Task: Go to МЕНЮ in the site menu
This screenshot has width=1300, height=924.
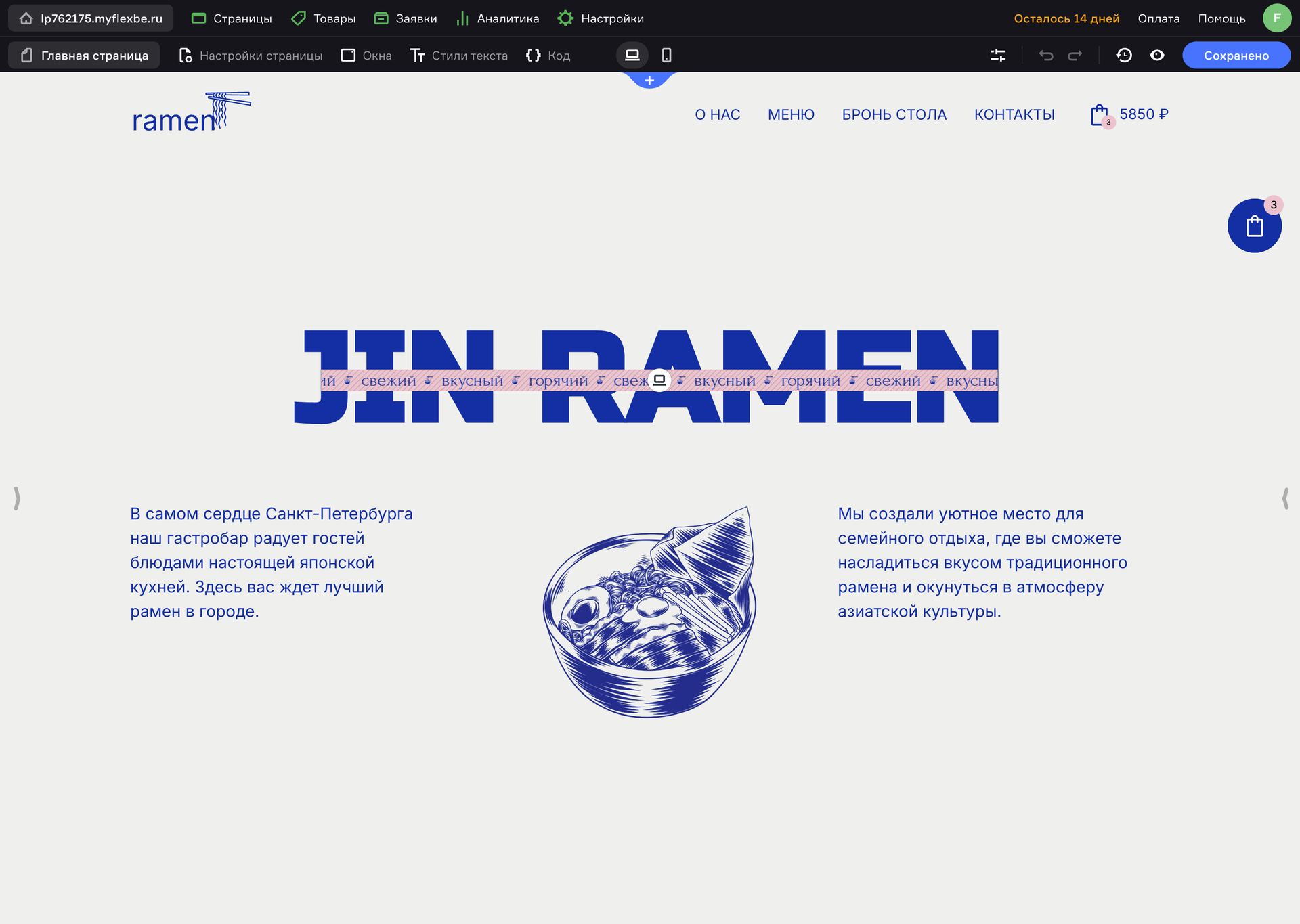Action: click(x=791, y=114)
